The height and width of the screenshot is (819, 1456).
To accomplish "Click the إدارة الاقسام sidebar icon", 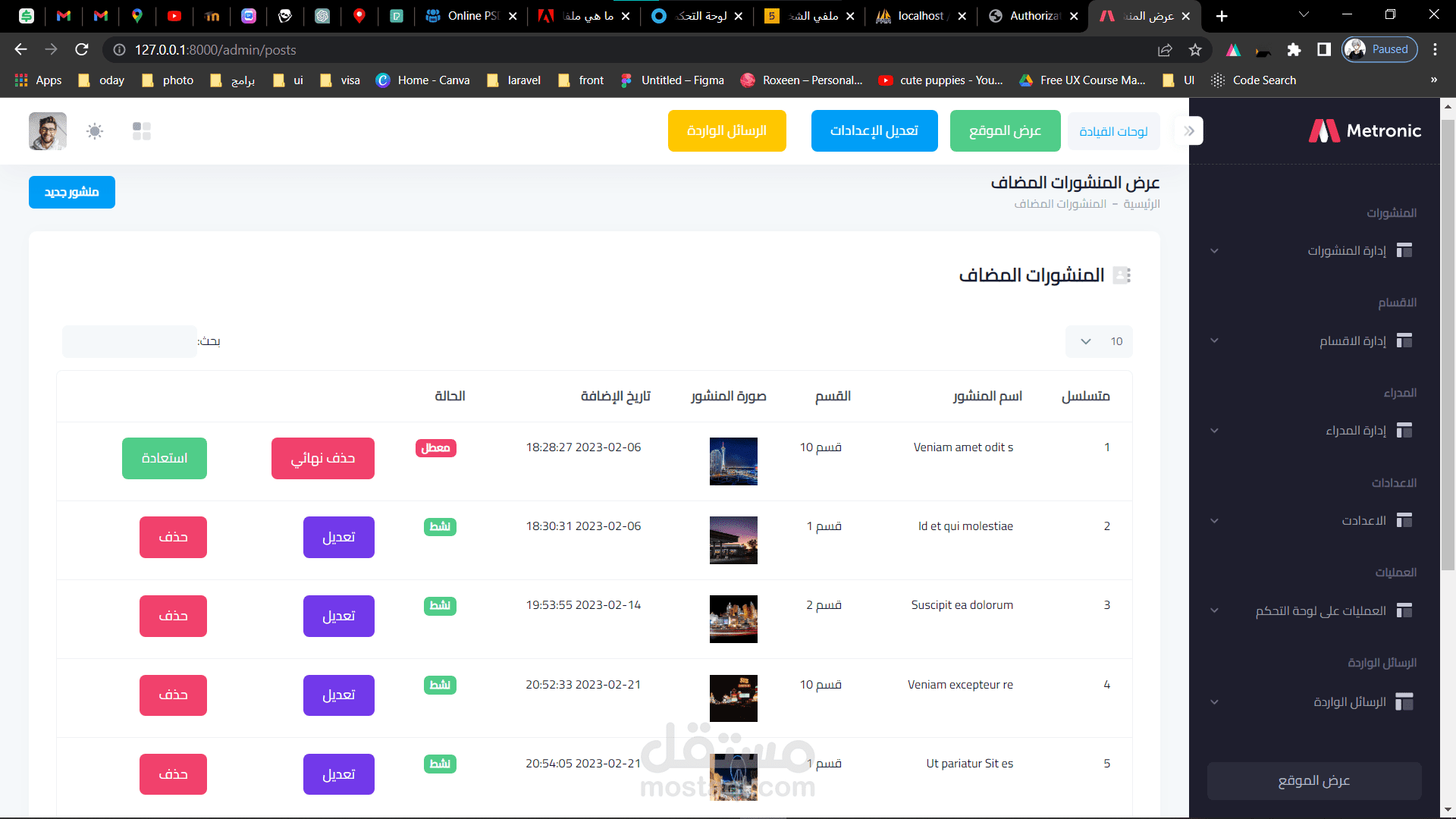I will [1404, 340].
